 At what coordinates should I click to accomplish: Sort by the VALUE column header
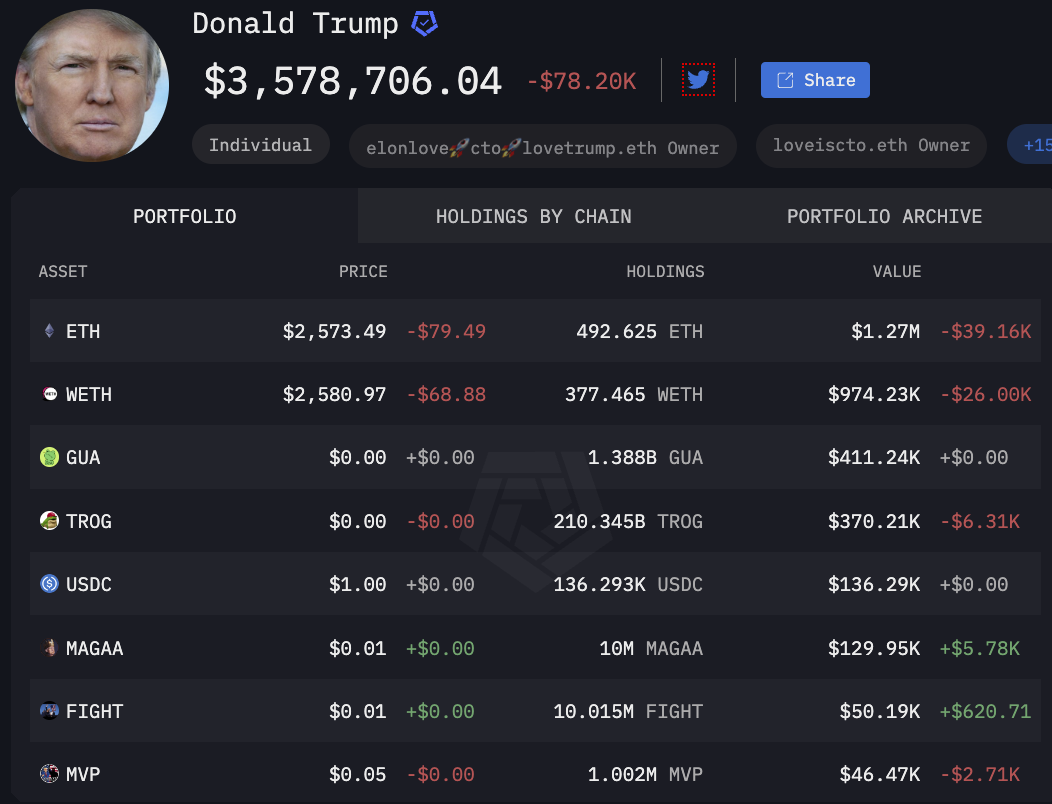[896, 271]
